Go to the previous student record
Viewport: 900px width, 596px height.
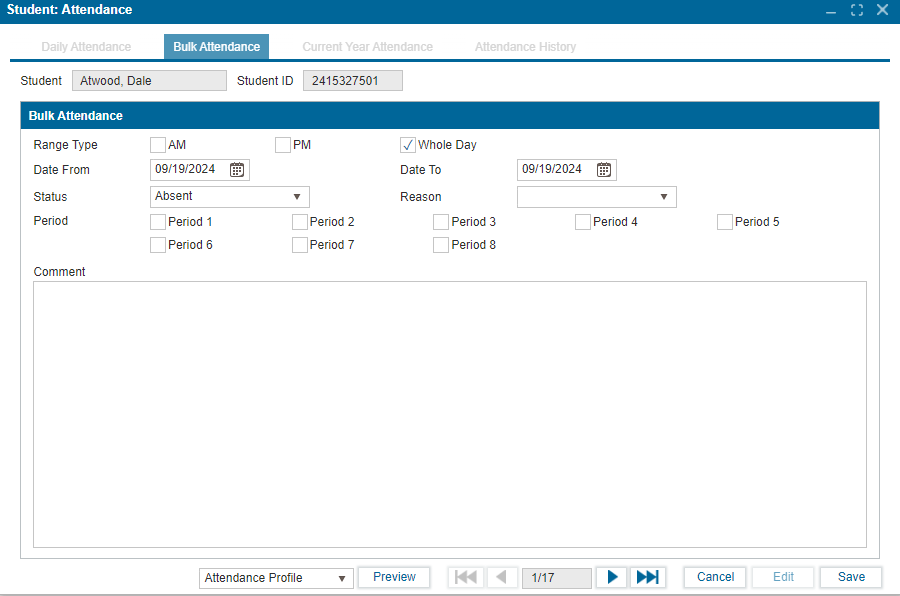[502, 577]
